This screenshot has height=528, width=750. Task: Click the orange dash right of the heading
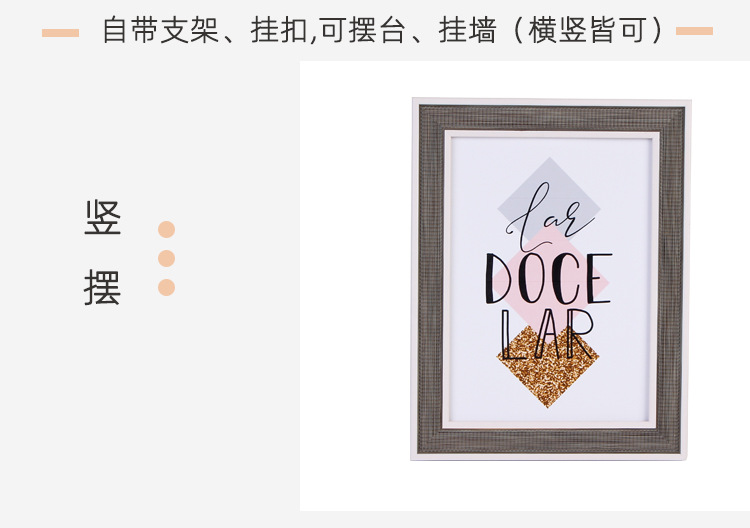695,31
